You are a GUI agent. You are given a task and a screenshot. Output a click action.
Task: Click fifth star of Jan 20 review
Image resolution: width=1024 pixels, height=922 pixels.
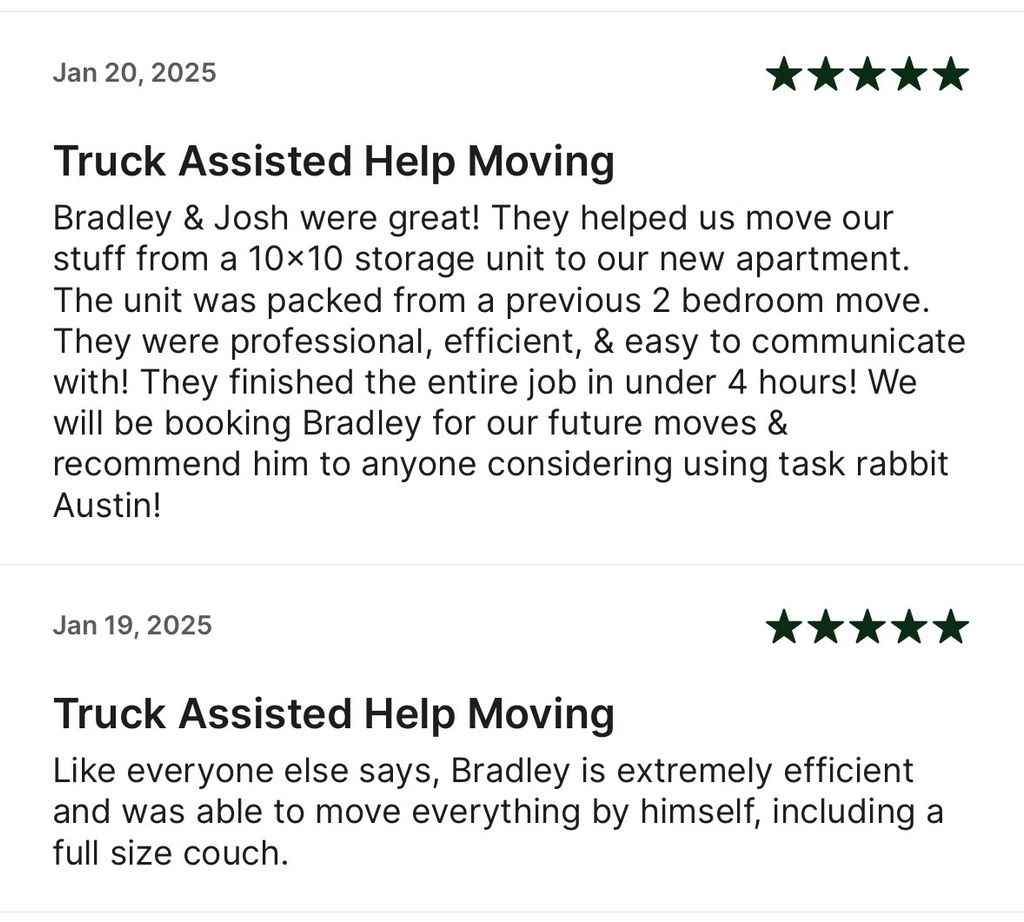pyautogui.click(x=951, y=73)
